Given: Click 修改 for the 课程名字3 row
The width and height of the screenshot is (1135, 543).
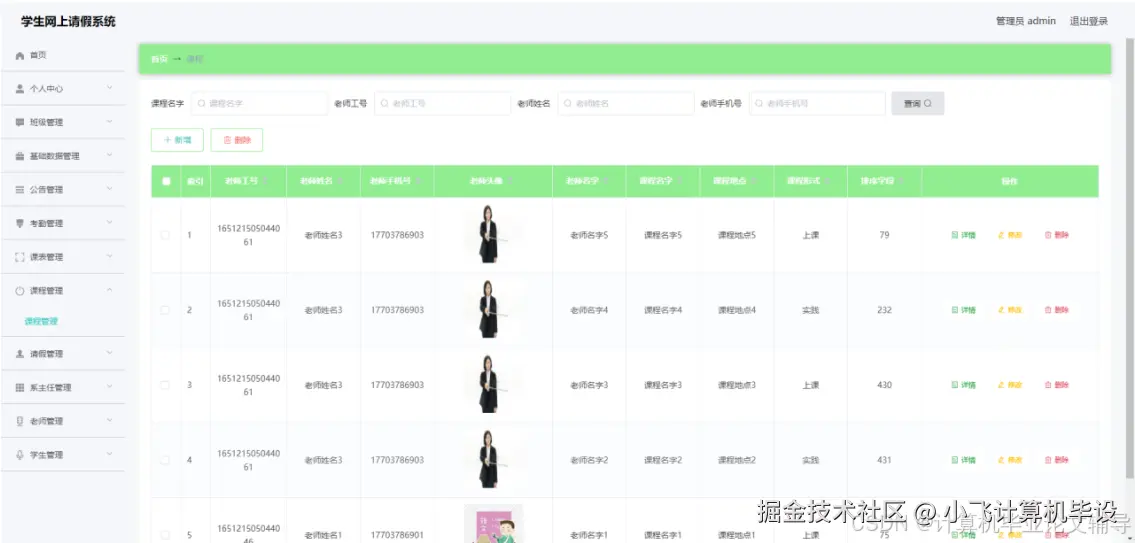Looking at the screenshot, I should pyautogui.click(x=1010, y=385).
